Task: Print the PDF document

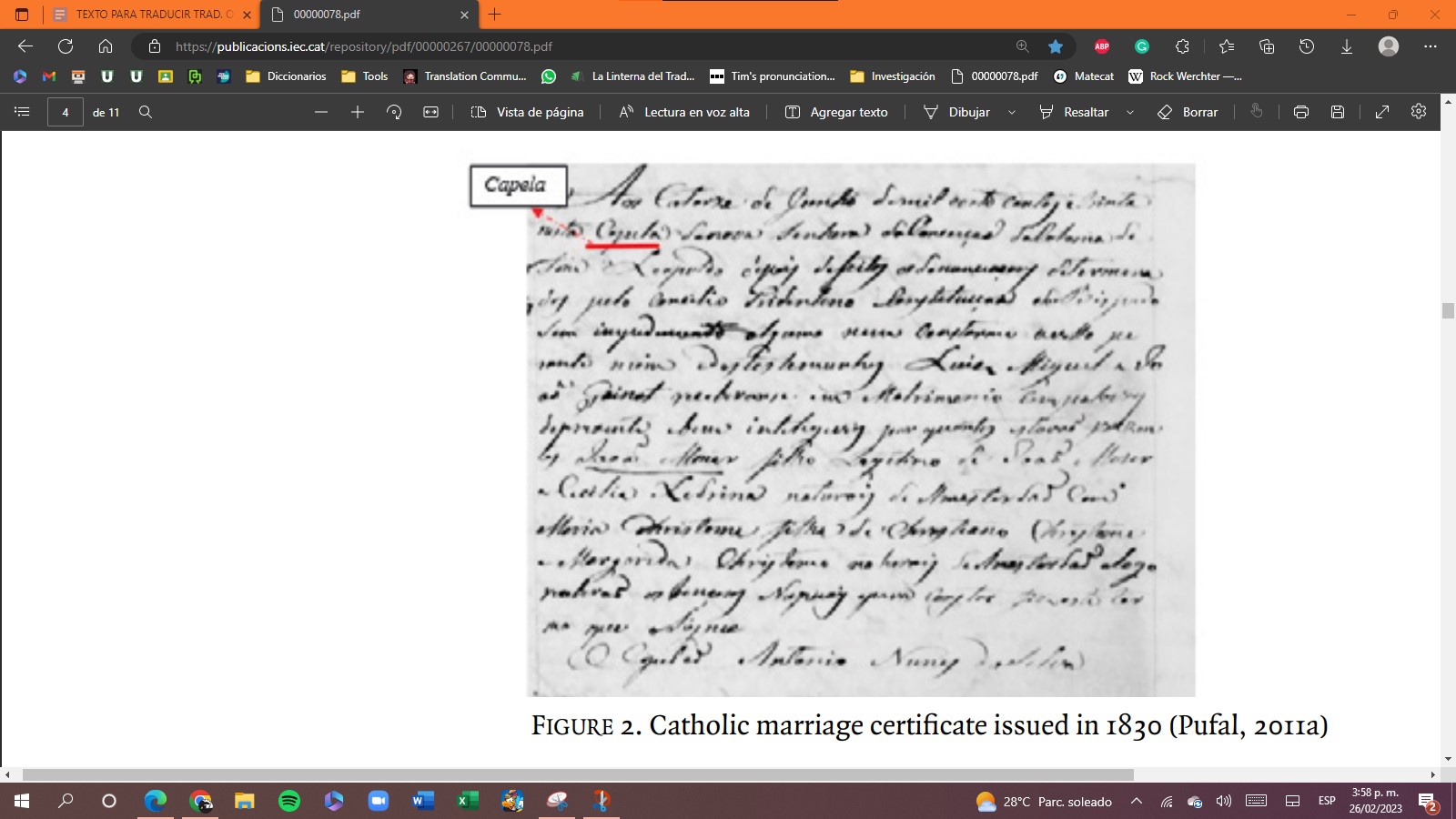Action: 1301,112
